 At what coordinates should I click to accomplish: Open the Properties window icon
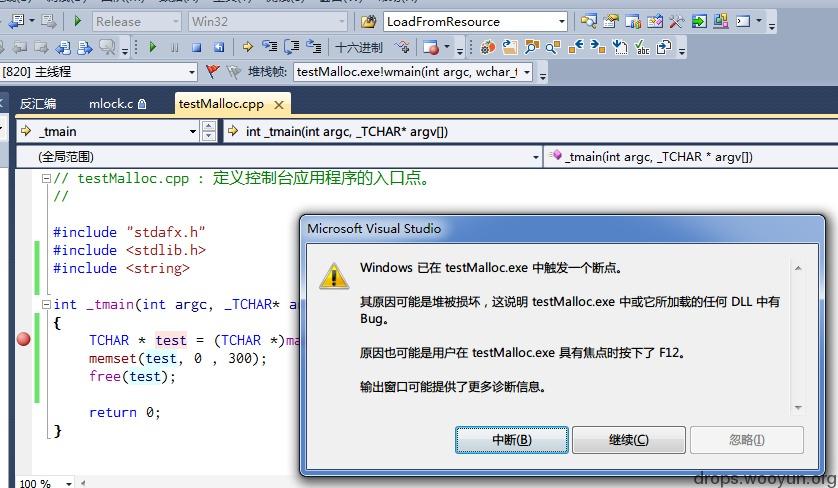pos(610,21)
